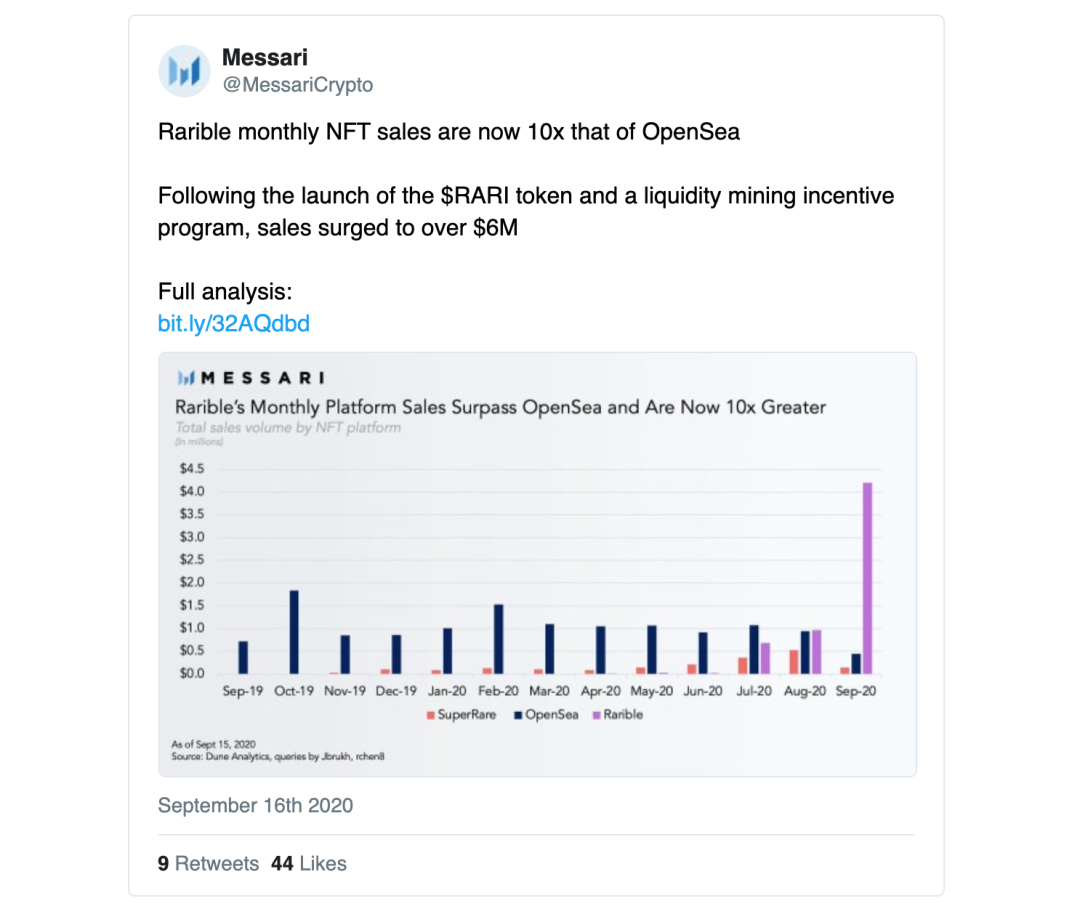
Task: View the 9 Retweets list
Action: pos(208,863)
